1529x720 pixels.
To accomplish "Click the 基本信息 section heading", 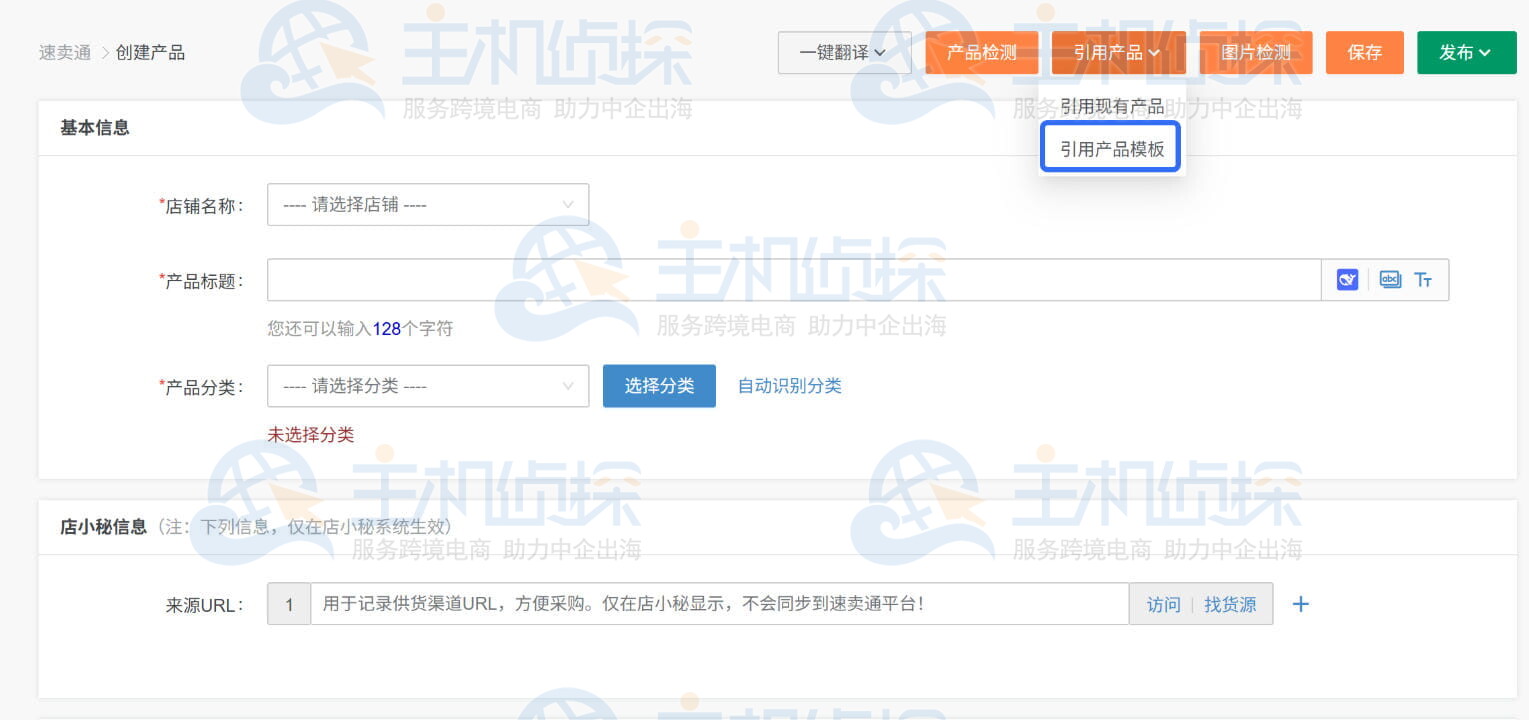I will pyautogui.click(x=95, y=128).
